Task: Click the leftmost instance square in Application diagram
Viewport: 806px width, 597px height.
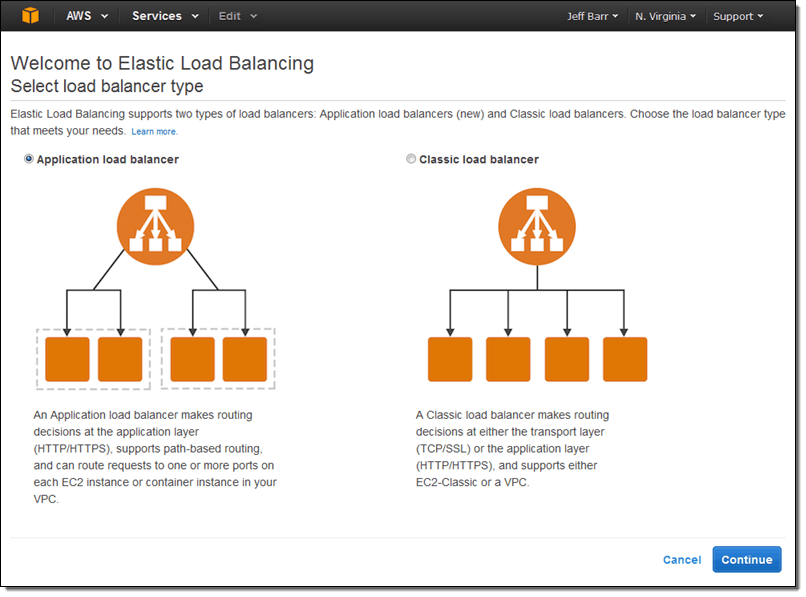Action: pos(67,359)
